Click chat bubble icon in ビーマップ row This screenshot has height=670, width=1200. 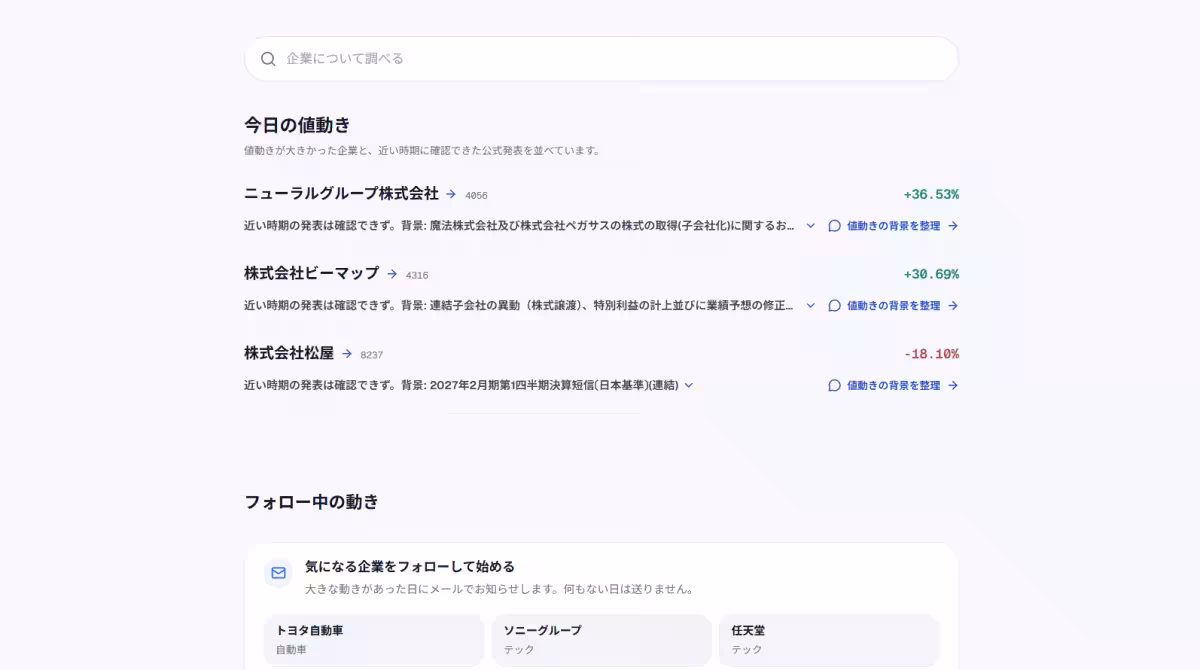[x=834, y=306]
